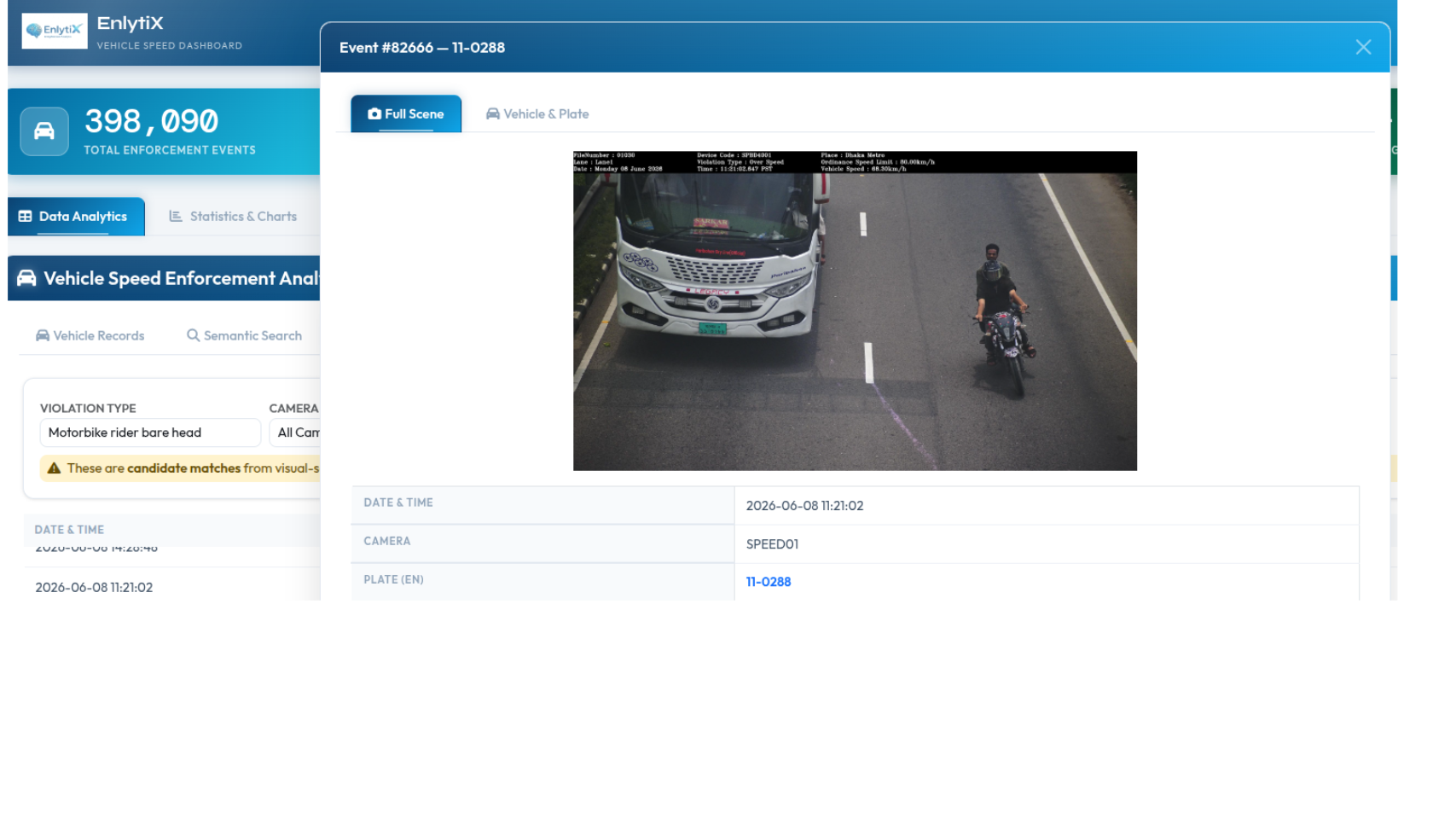Open Vehicle Records sub-tab

pyautogui.click(x=90, y=336)
